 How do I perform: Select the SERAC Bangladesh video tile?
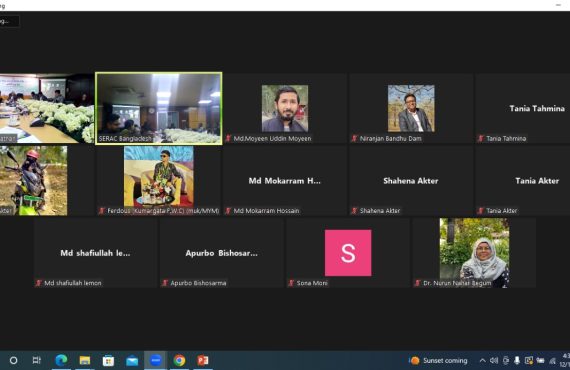pos(159,108)
